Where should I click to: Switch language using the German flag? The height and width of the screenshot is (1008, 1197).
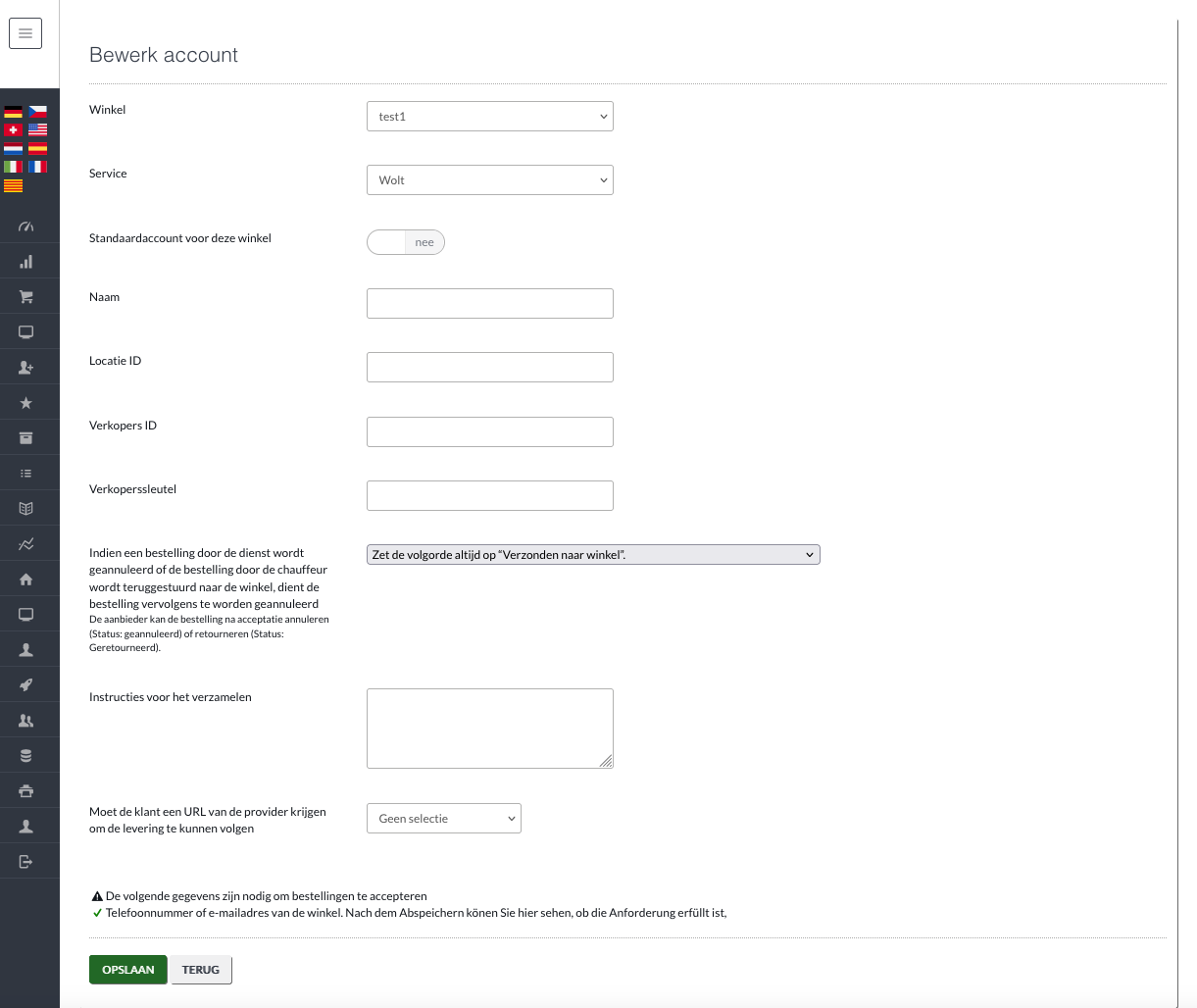13,112
